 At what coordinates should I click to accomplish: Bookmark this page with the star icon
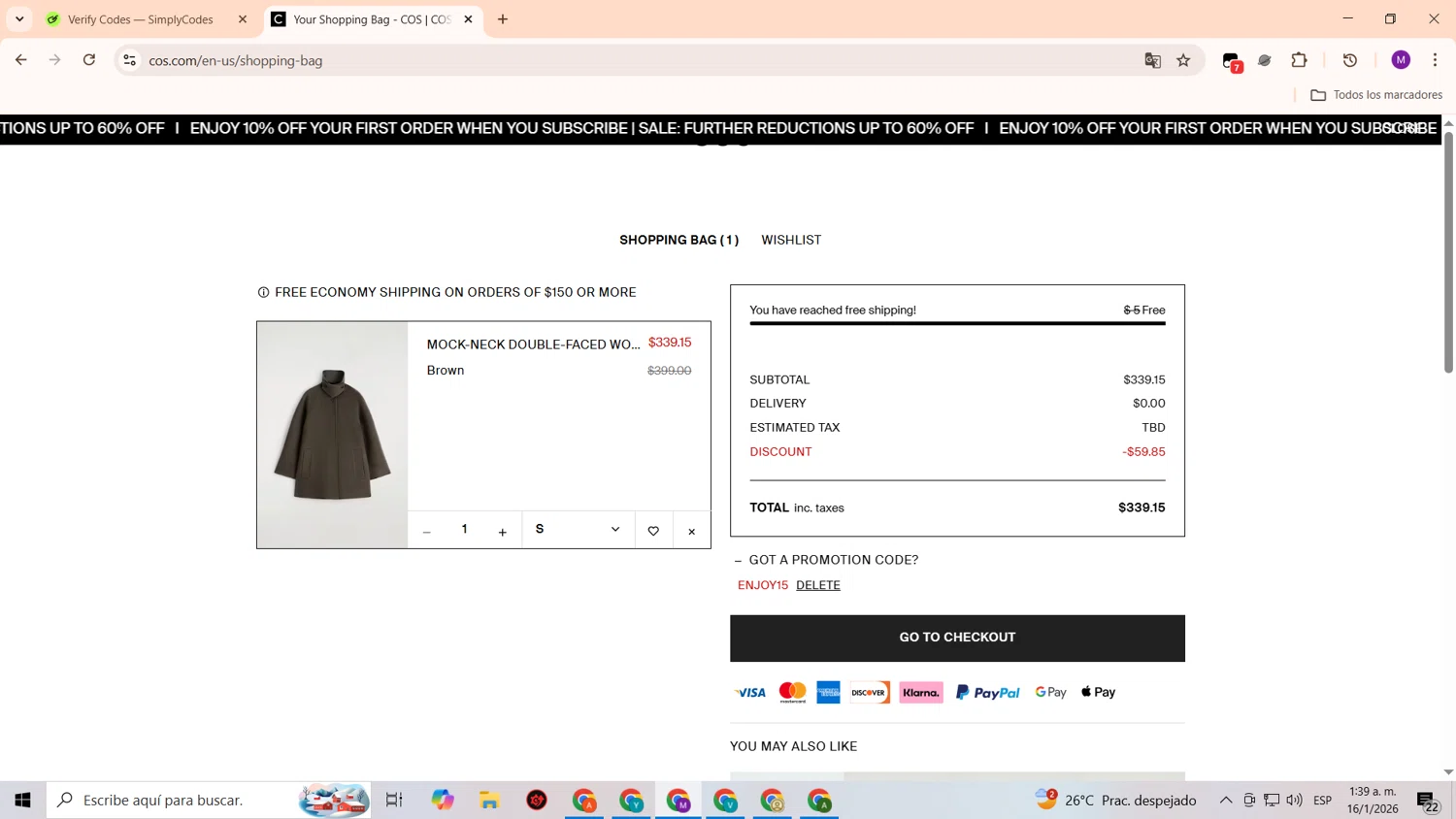(x=1183, y=60)
